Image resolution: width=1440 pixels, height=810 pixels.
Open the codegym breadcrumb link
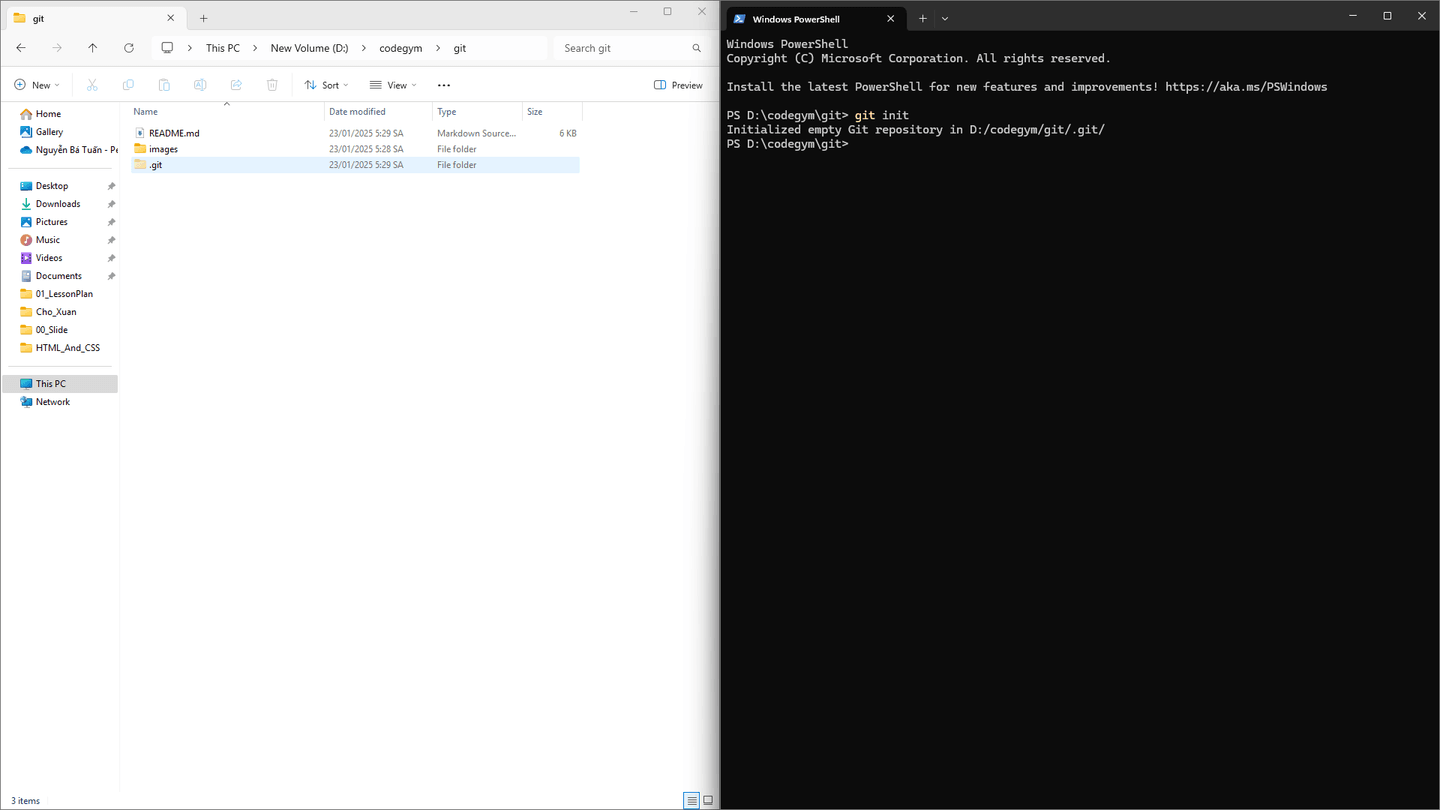click(x=401, y=47)
